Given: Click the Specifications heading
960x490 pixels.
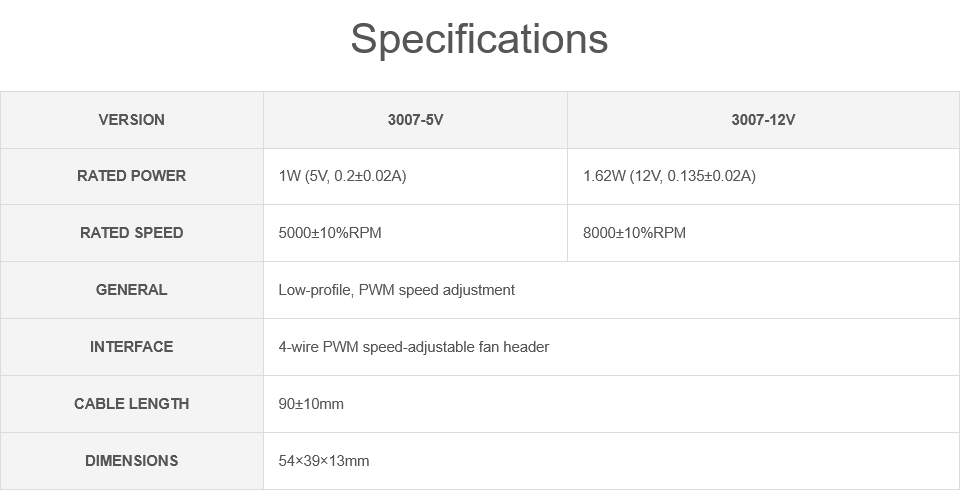Looking at the screenshot, I should coord(479,39).
